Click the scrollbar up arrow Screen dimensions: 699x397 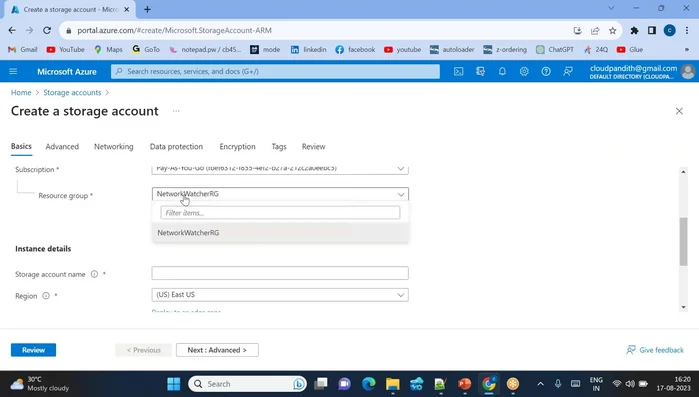coord(683,172)
